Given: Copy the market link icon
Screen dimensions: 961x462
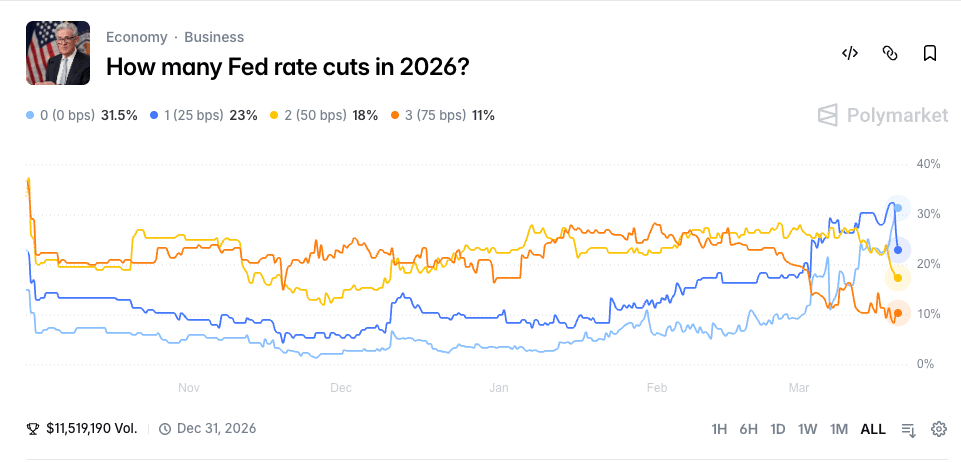Looking at the screenshot, I should pyautogui.click(x=890, y=53).
